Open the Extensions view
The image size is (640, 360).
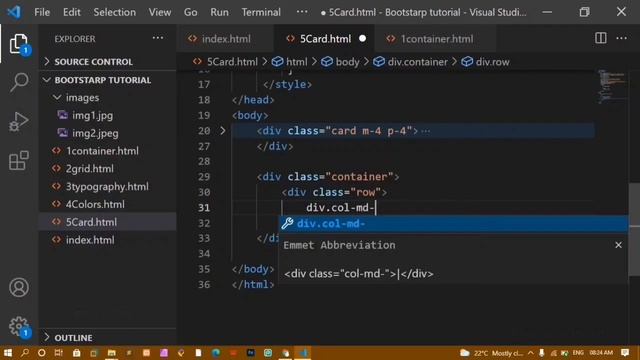click(x=19, y=160)
